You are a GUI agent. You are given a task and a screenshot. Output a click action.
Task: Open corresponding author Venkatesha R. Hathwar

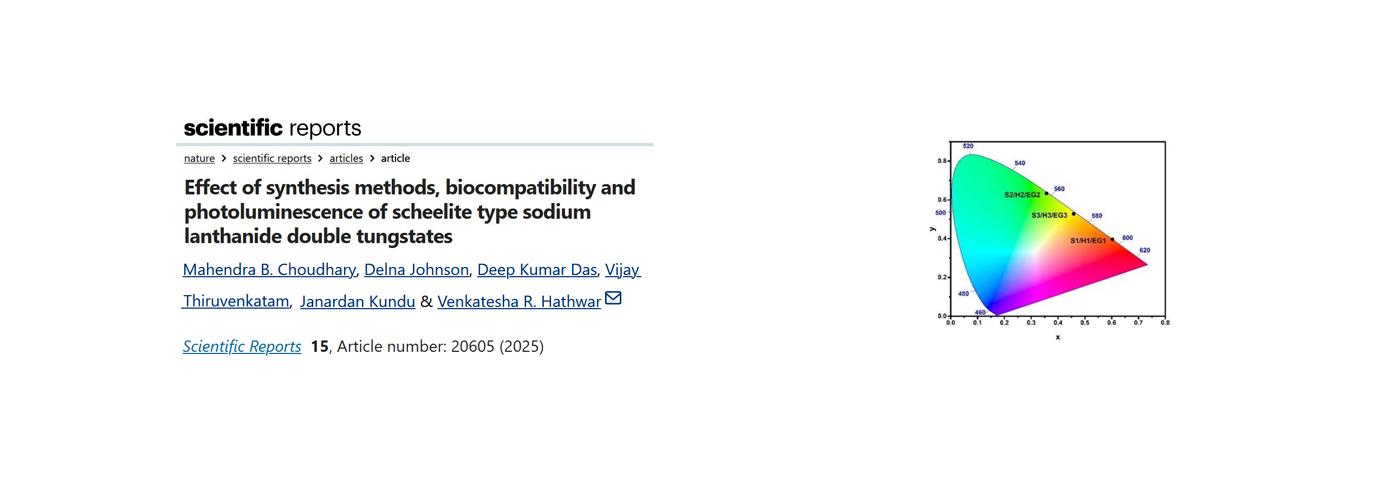[518, 301]
